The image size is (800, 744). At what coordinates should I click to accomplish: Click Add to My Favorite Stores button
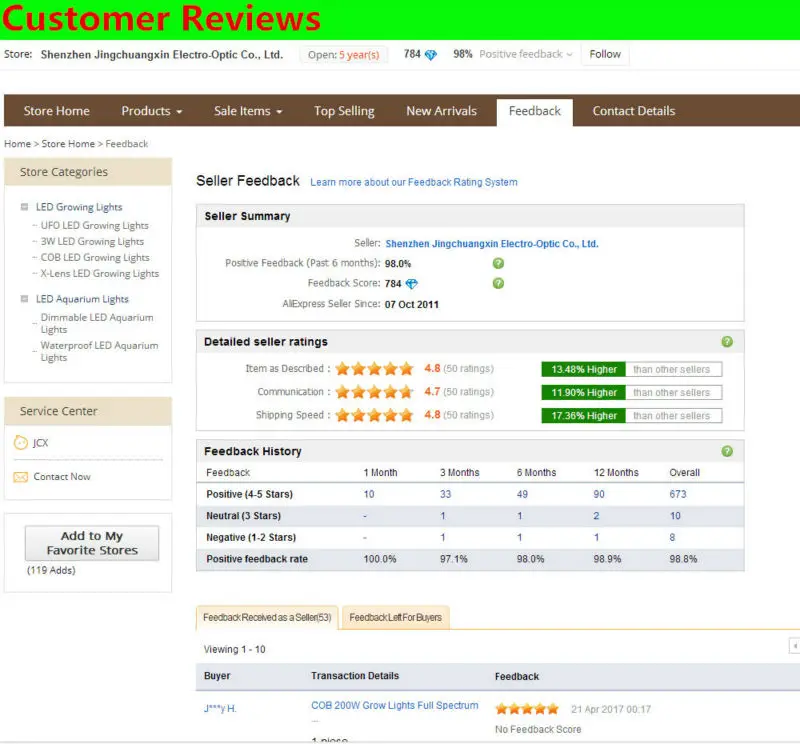tap(92, 543)
